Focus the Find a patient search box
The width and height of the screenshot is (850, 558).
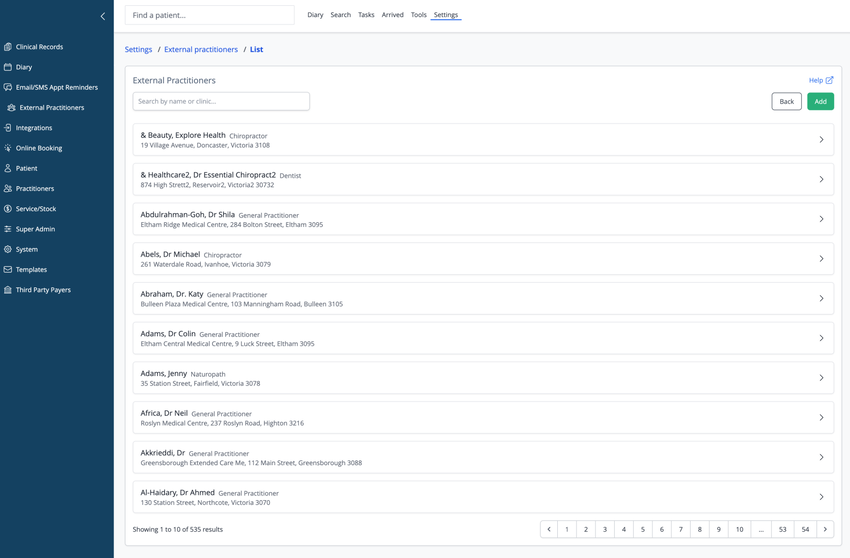(210, 15)
